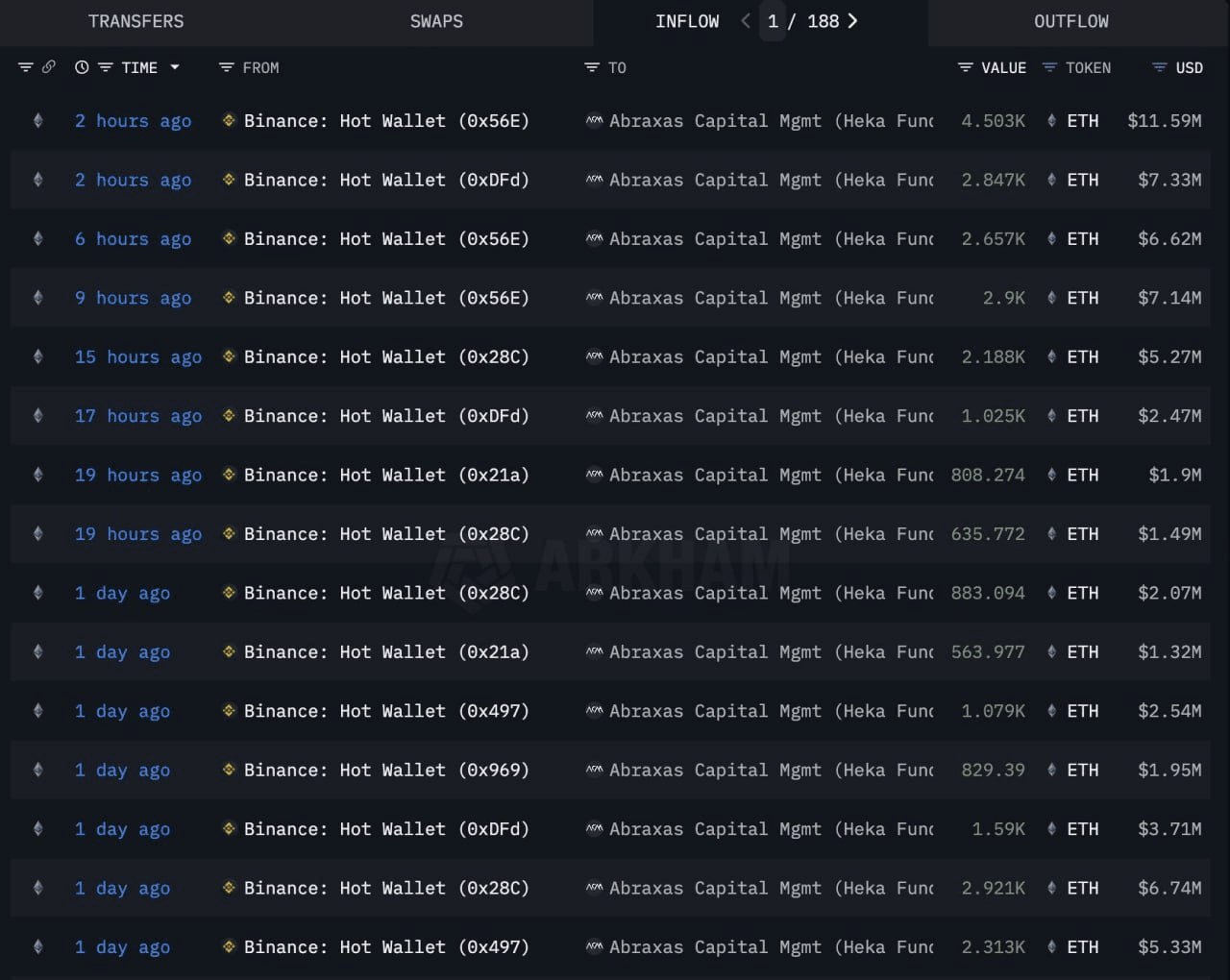Click the 2.313K value cell
The width and height of the screenshot is (1230, 980).
pyautogui.click(x=993, y=947)
